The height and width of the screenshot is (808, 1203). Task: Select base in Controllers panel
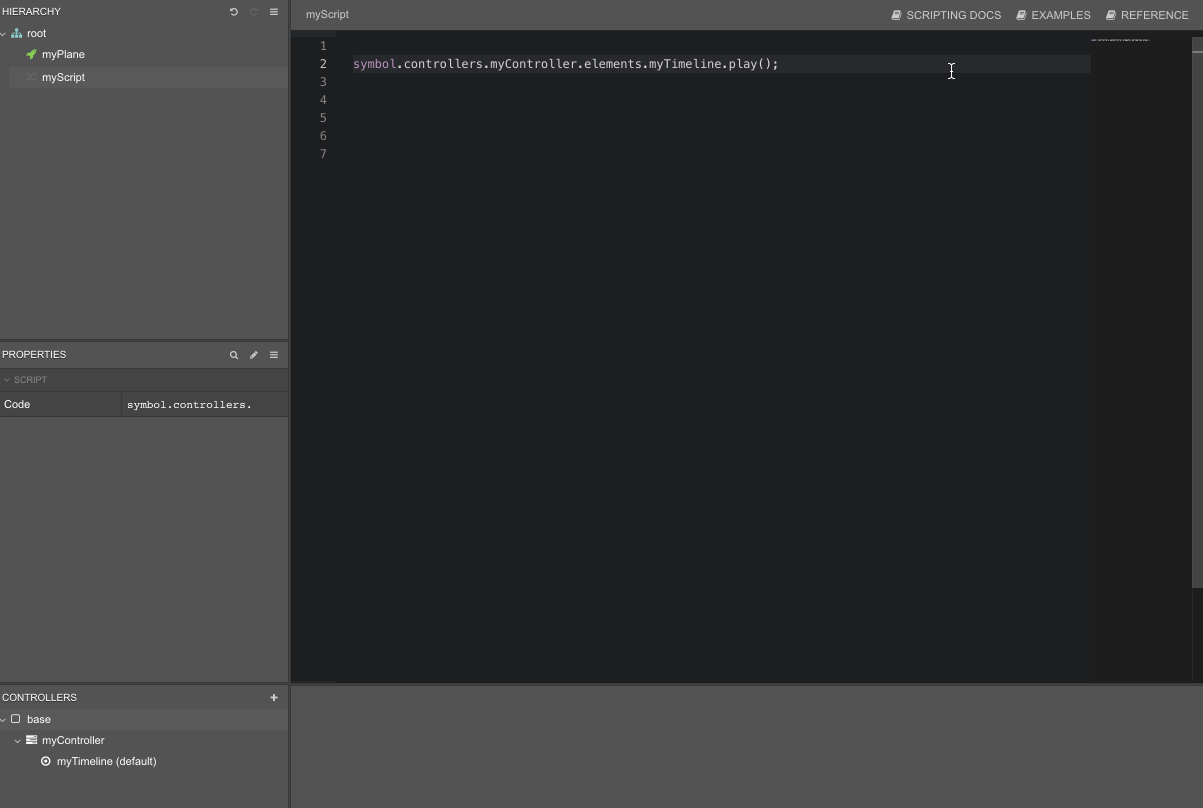click(39, 719)
